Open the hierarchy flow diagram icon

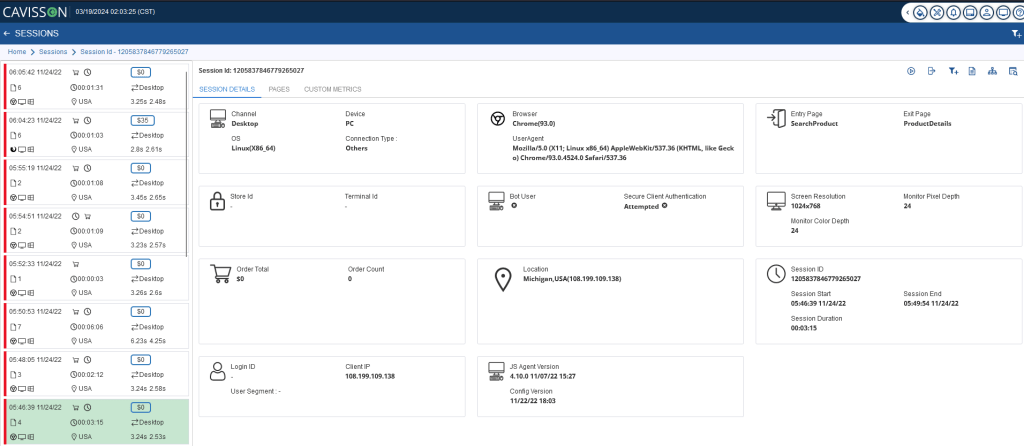point(992,71)
